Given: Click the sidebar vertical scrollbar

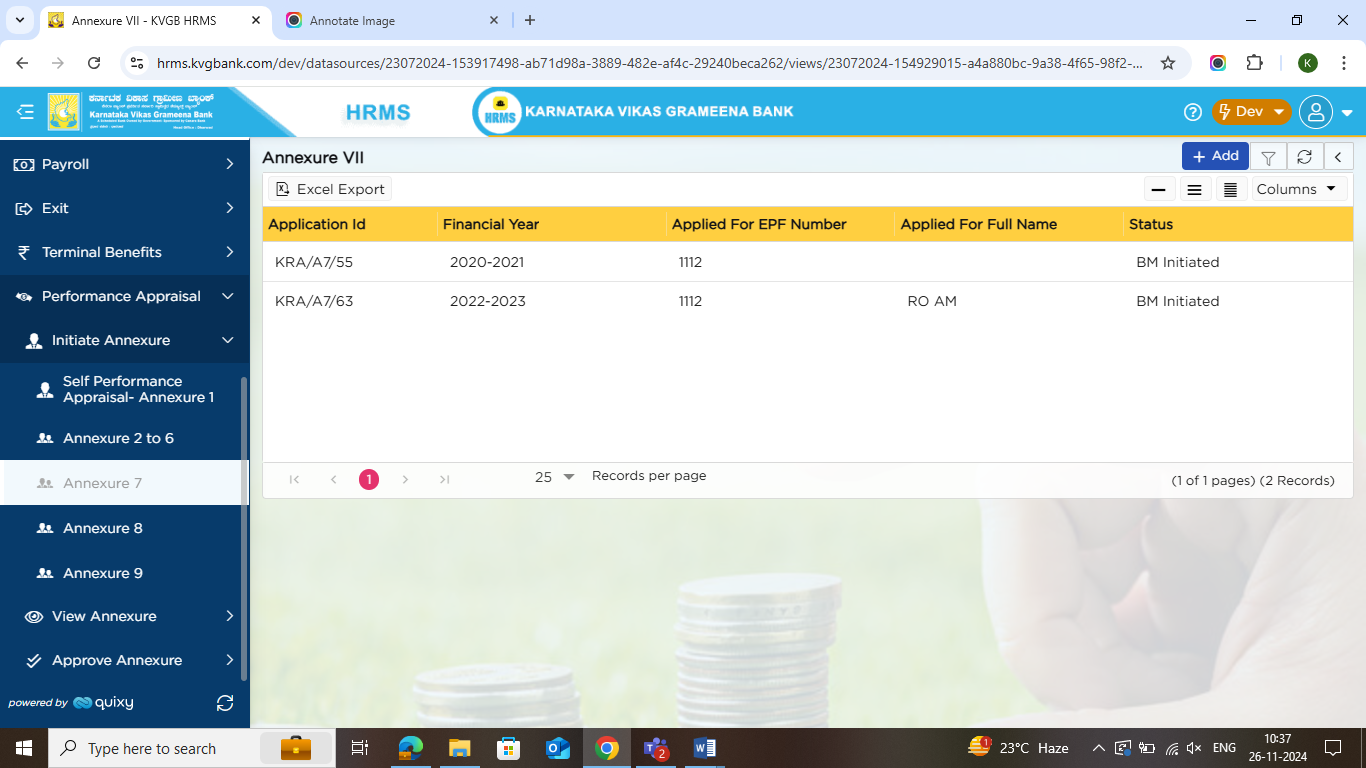Looking at the screenshot, I should coord(244,530).
